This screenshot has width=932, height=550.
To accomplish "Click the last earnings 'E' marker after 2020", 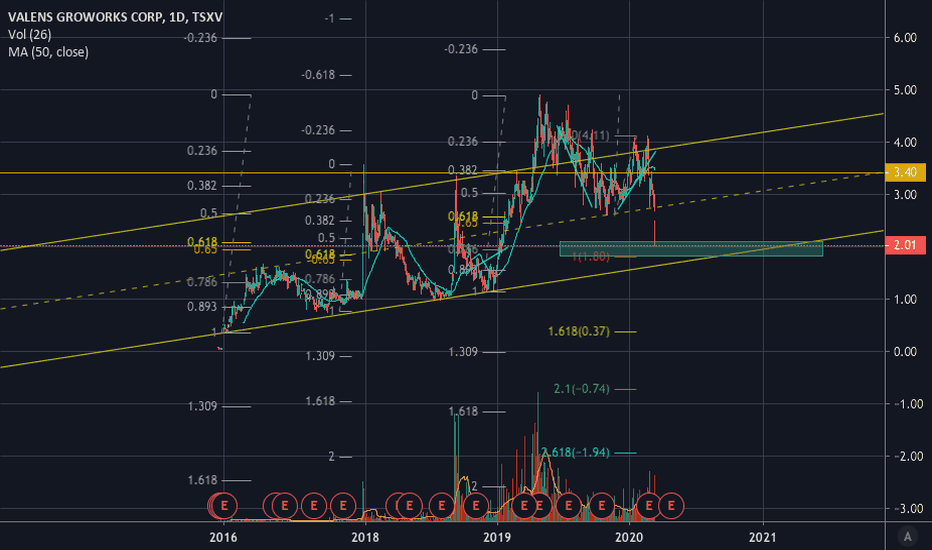I will coord(672,506).
